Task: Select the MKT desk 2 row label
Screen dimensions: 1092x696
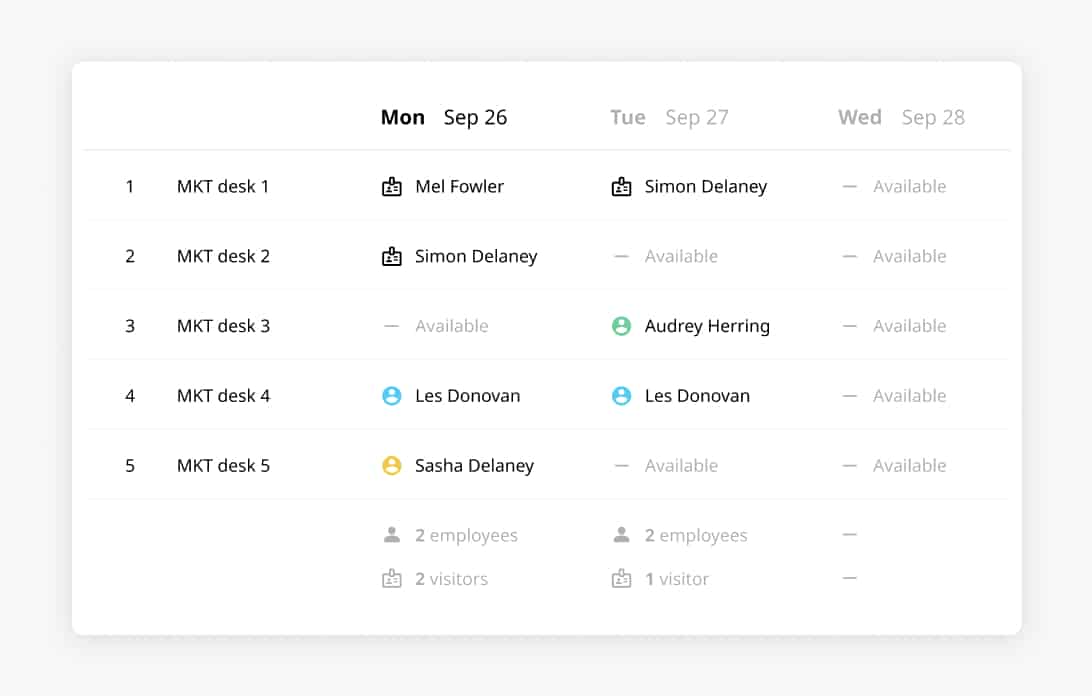Action: coord(223,256)
